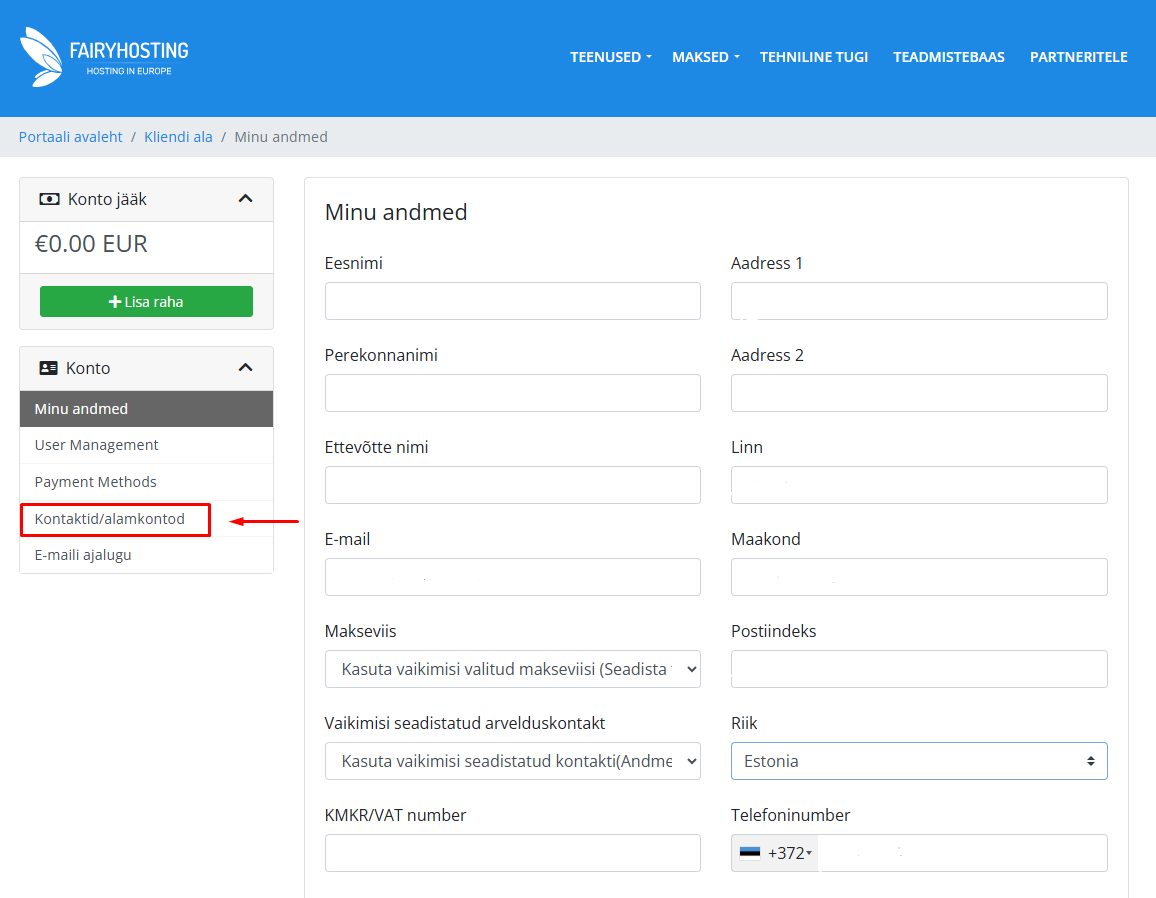Open the Riik country dropdown
Viewport: 1156px width, 898px height.
pyautogui.click(x=919, y=761)
